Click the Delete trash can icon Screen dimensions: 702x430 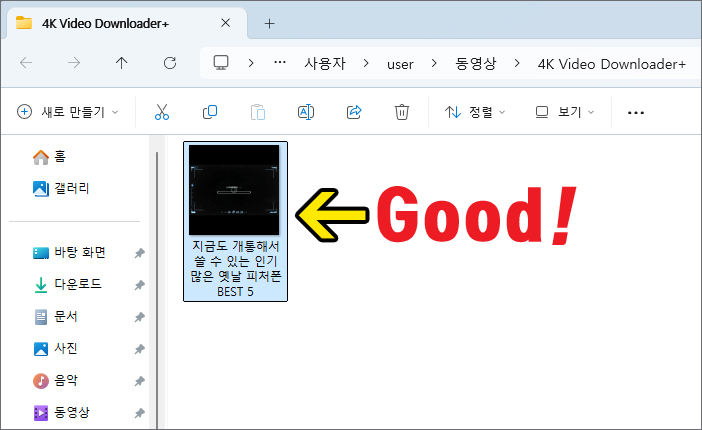coord(402,112)
